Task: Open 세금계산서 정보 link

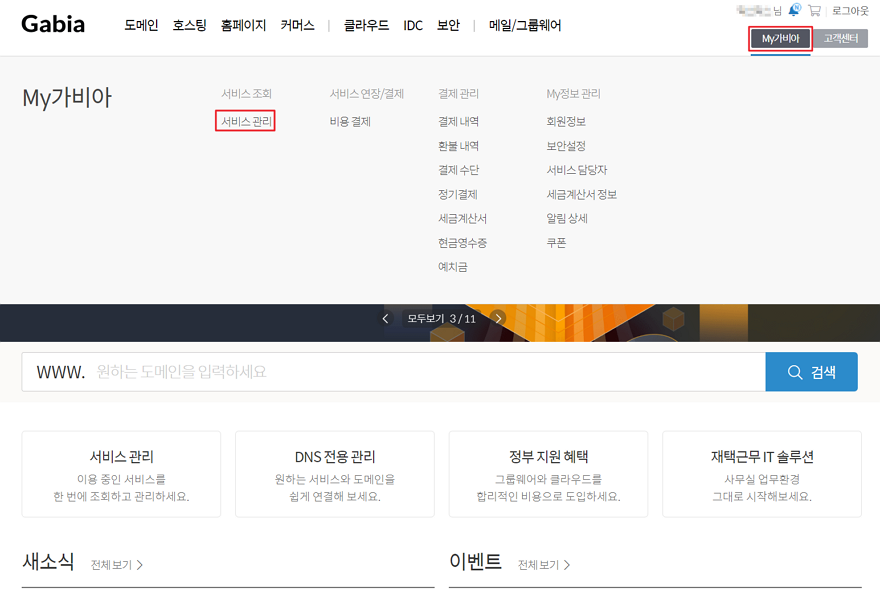Action: (581, 194)
